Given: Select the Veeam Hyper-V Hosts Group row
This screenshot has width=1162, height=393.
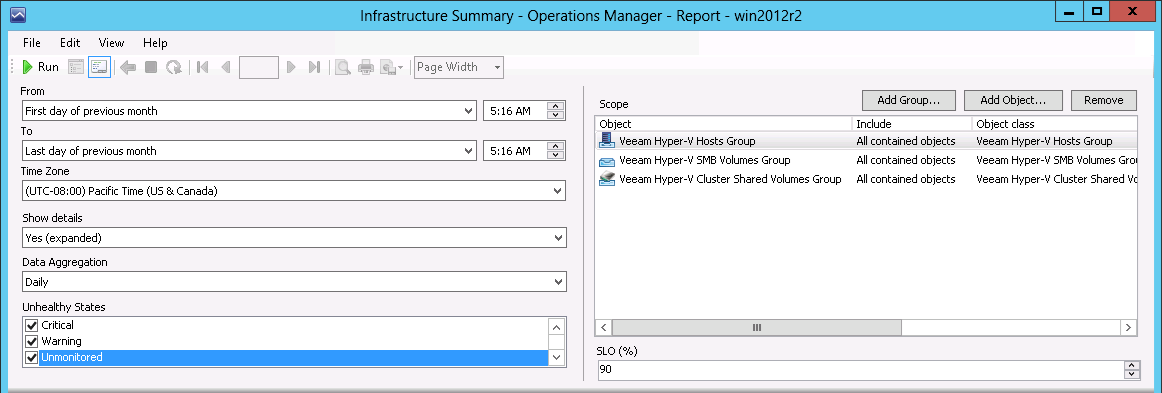Looking at the screenshot, I should point(866,141).
